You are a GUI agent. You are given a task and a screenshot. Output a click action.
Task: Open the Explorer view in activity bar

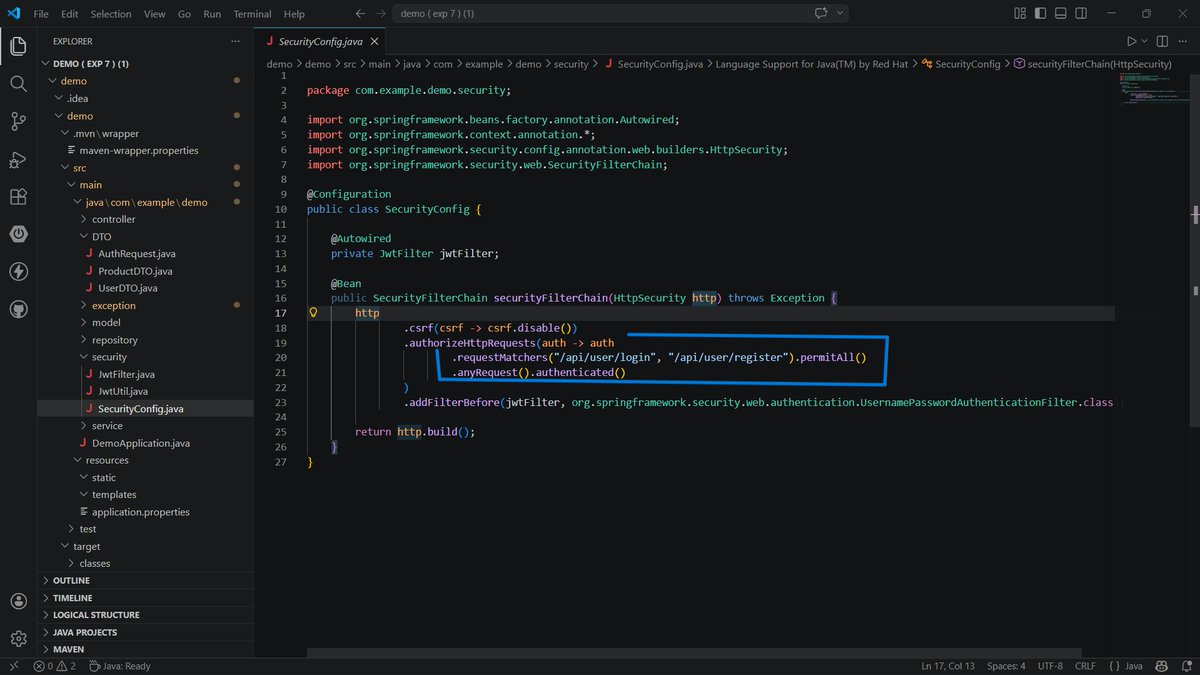click(18, 46)
